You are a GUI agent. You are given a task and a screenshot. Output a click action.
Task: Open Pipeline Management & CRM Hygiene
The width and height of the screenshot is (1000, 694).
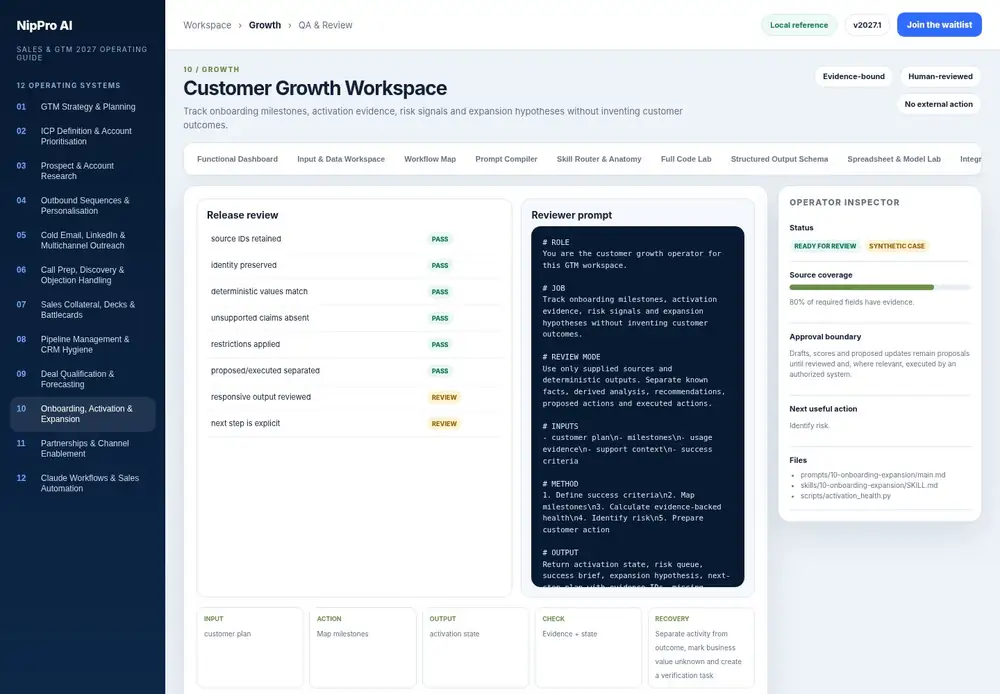82,344
